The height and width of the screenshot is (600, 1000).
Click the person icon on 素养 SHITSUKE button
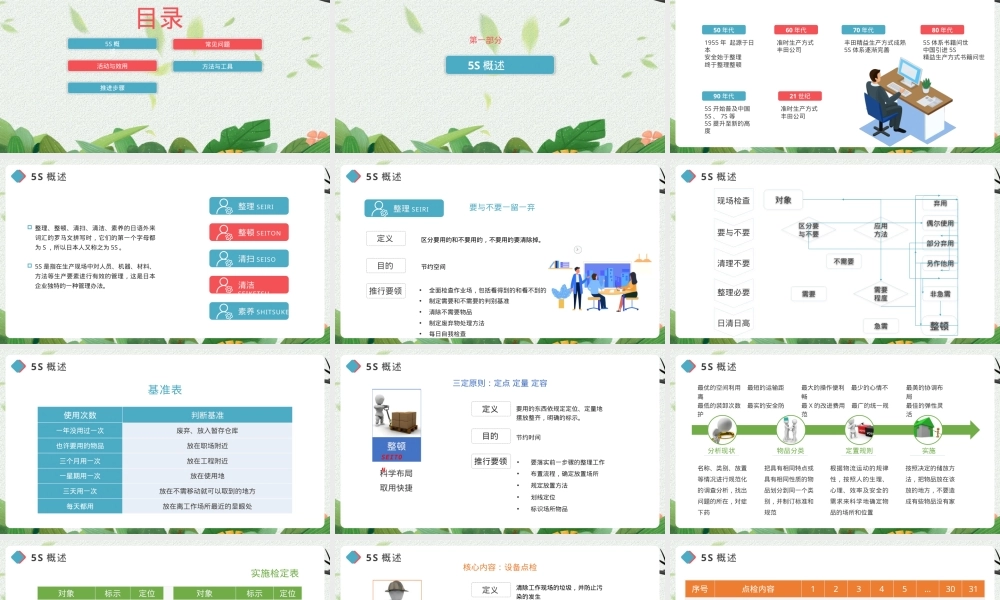click(224, 311)
